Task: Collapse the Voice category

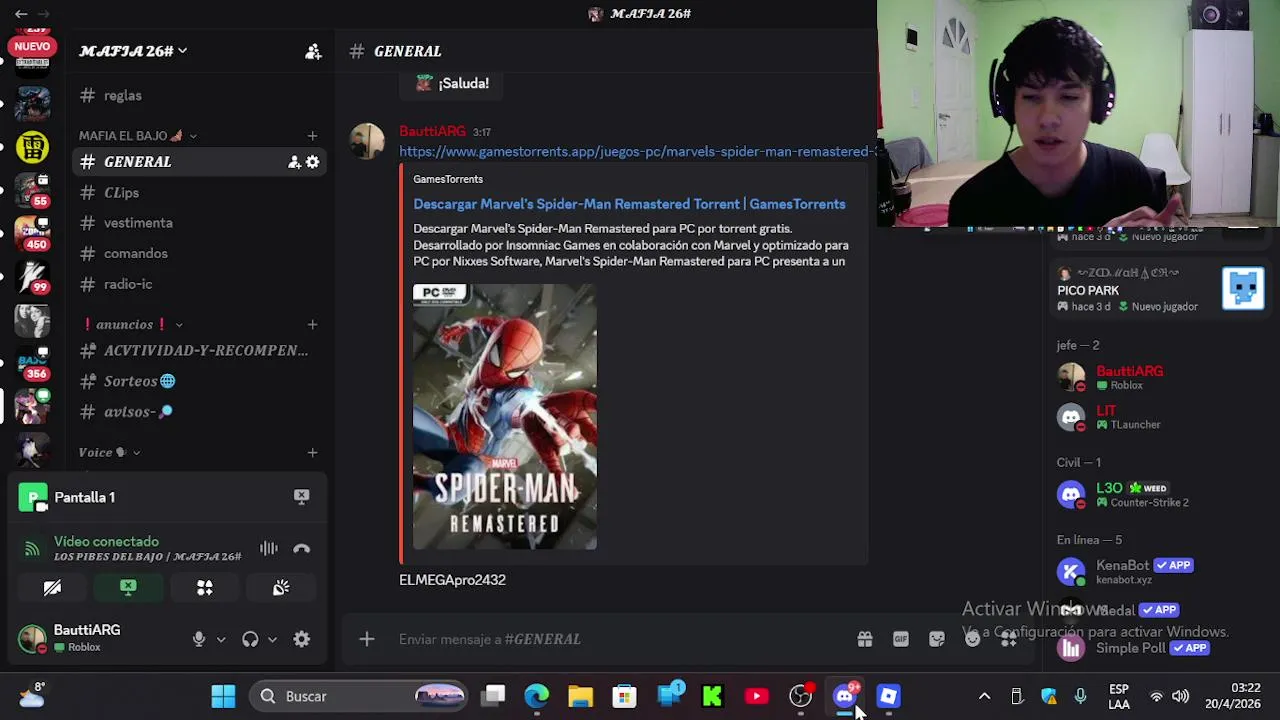Action: [x=110, y=452]
